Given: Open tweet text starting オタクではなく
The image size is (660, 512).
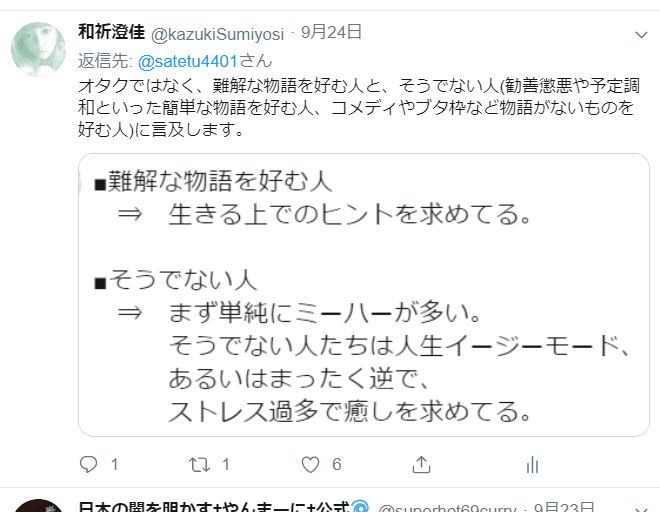Looking at the screenshot, I should 359,107.
